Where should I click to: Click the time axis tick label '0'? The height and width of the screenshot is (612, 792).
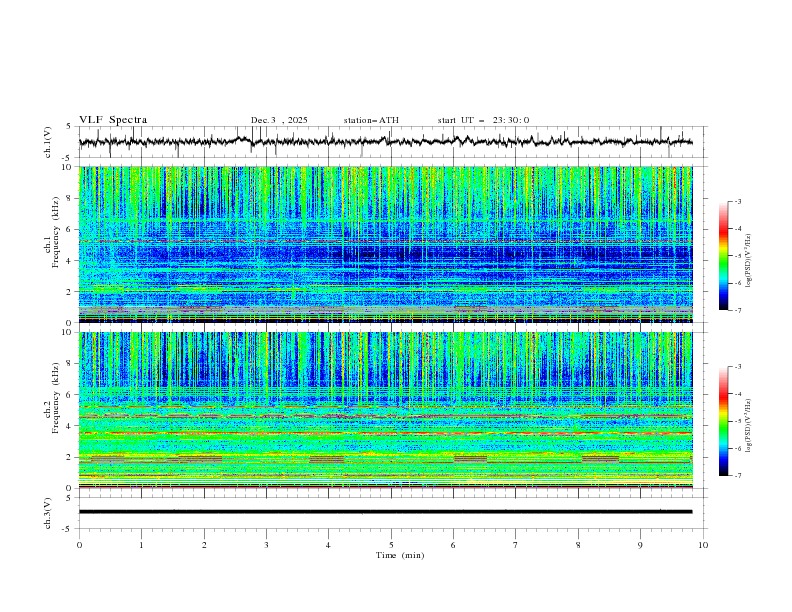coord(79,545)
